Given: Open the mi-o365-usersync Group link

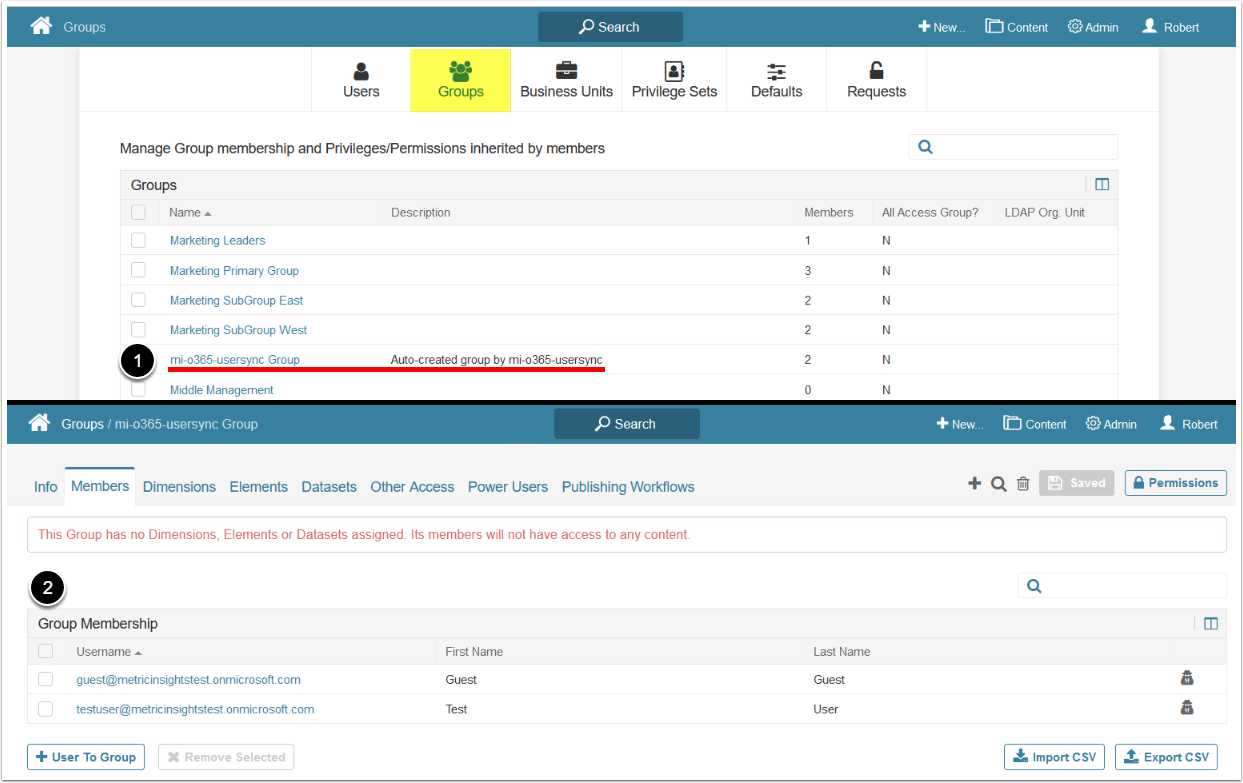Looking at the screenshot, I should point(234,359).
